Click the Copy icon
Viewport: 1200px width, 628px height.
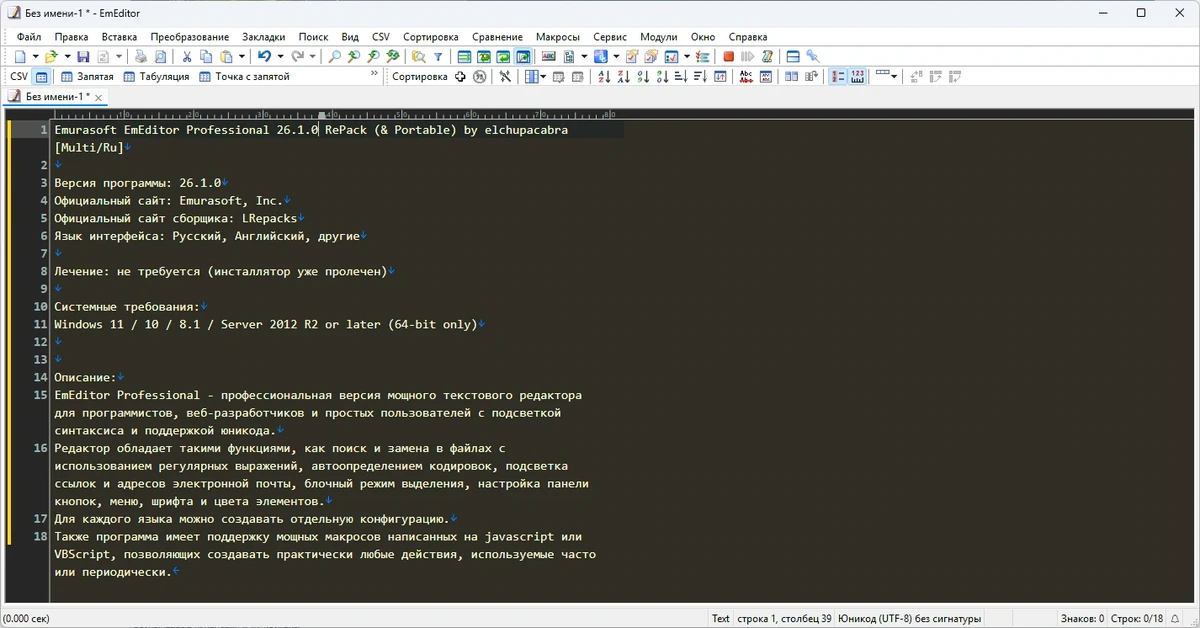click(206, 57)
